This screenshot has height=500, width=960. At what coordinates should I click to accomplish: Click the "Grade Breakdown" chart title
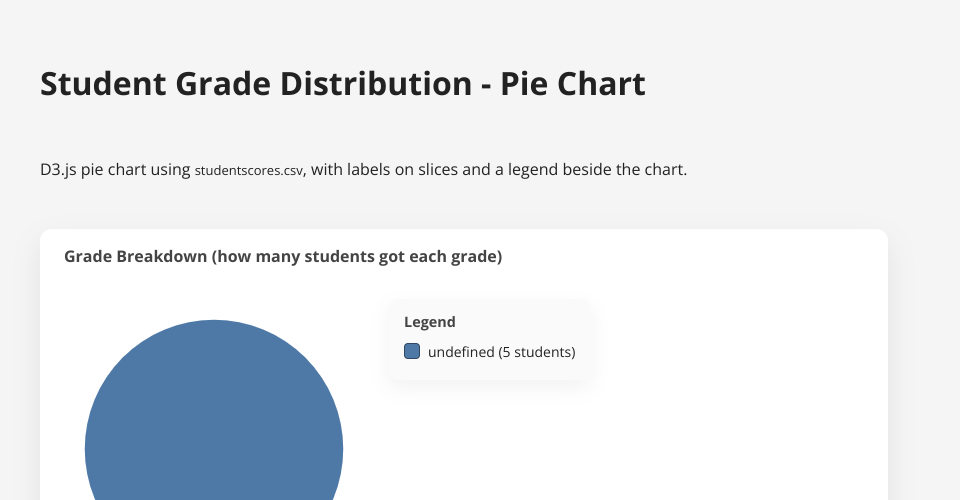[x=134, y=257]
